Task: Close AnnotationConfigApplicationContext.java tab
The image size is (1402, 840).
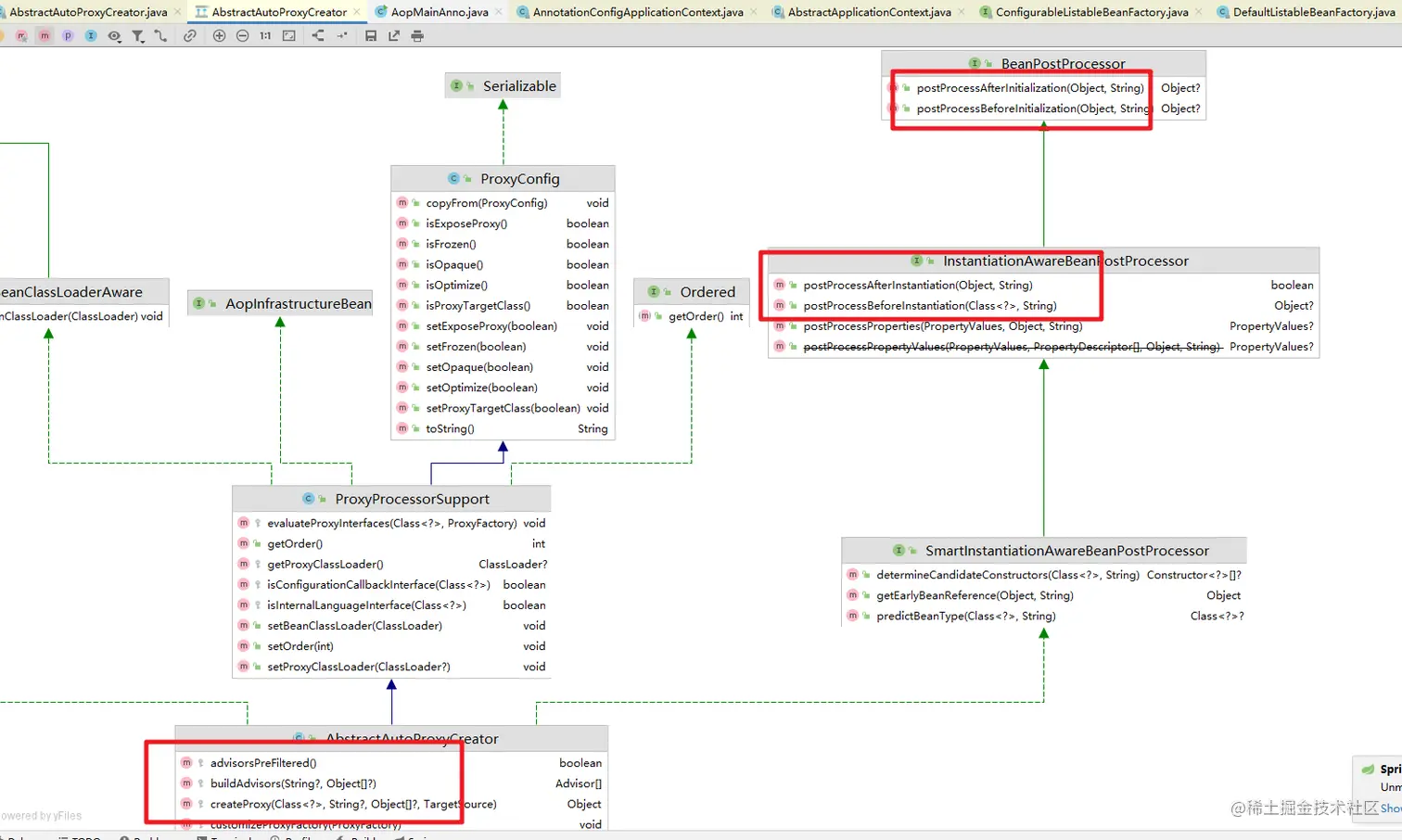Action: (754, 12)
